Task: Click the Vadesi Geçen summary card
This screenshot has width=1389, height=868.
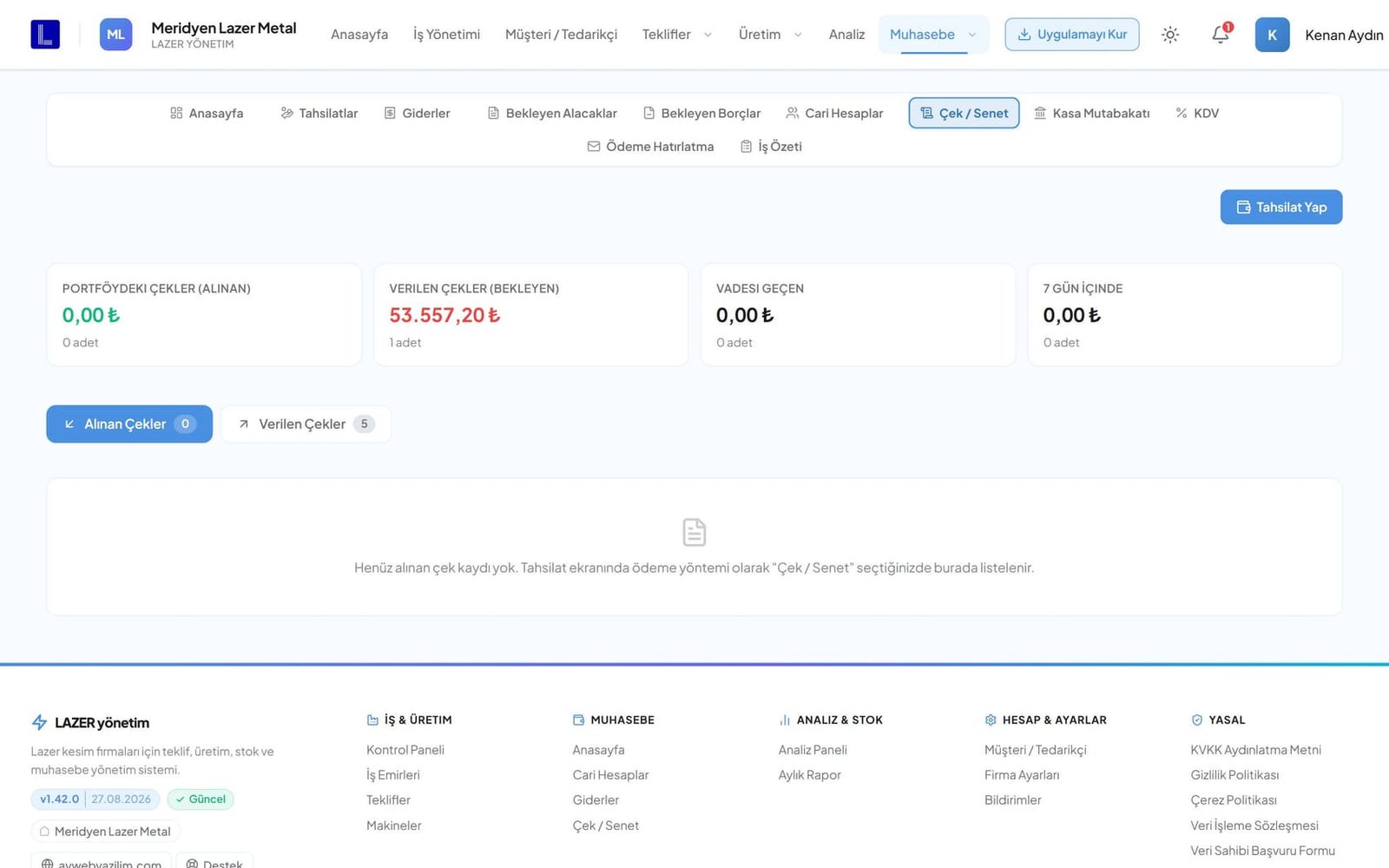Action: point(858,315)
